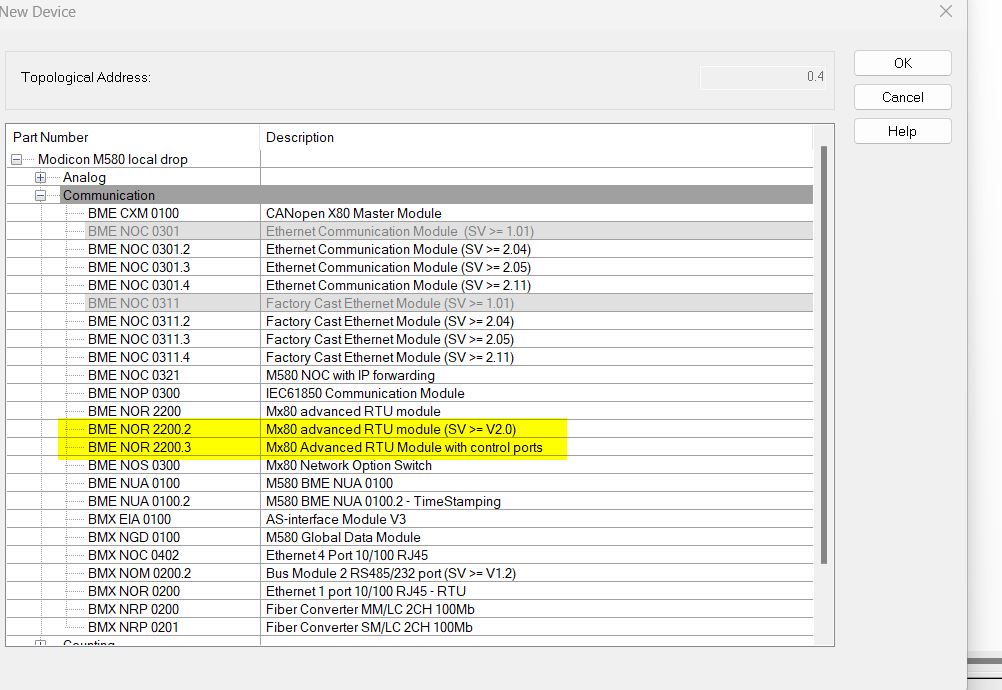This screenshot has width=1002, height=690.
Task: Click 'Fiber Converter MM/LC 2CH 100Mb' description
Action: point(370,609)
